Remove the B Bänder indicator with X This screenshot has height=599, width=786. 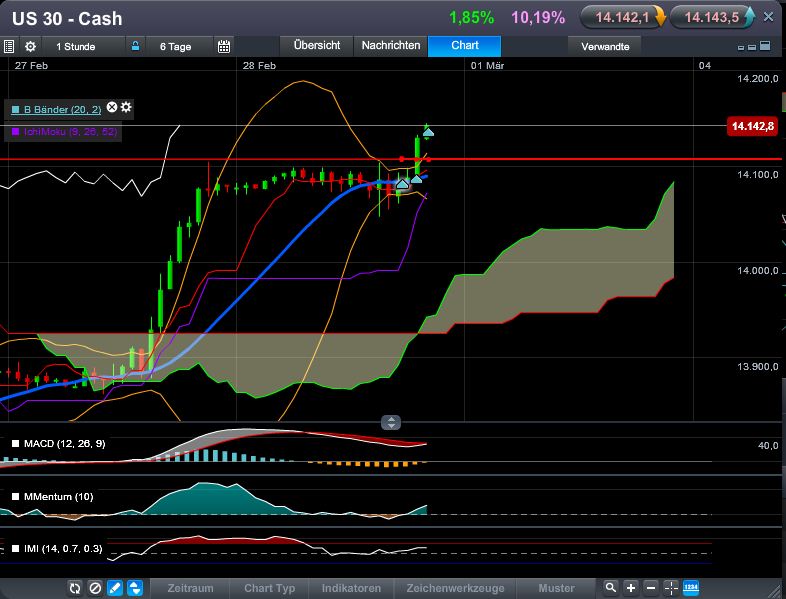click(112, 107)
